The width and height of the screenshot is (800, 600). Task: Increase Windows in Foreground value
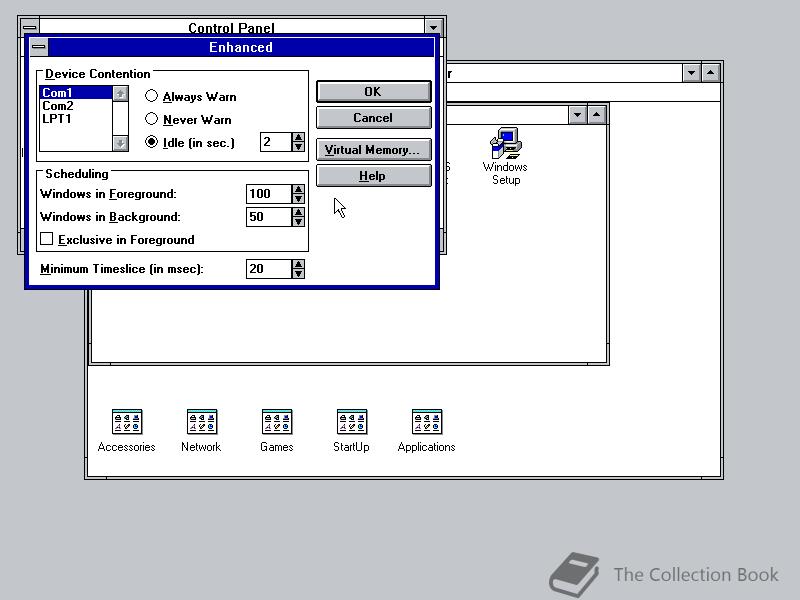[x=298, y=189]
